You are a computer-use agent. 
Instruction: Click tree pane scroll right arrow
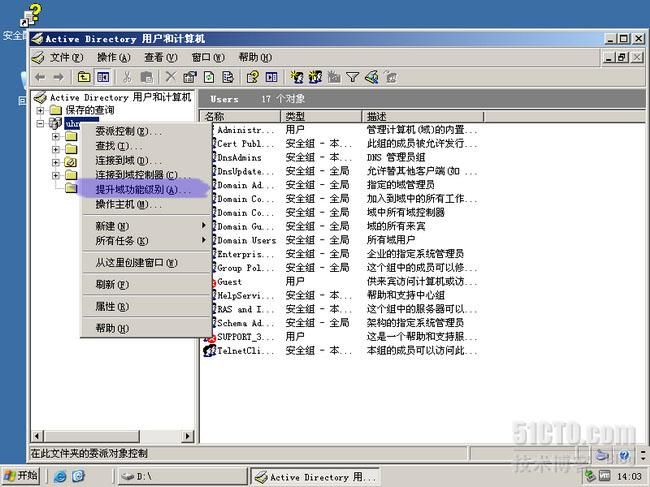pos(188,436)
